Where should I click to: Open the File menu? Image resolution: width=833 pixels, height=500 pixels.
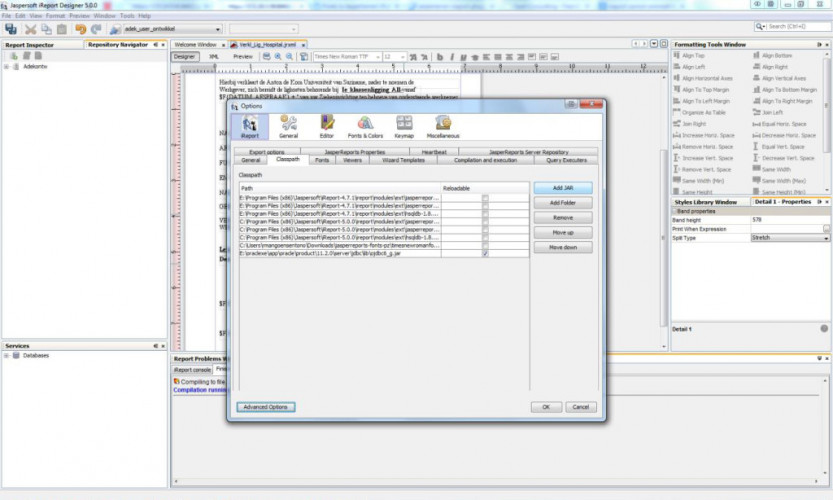(x=6, y=16)
